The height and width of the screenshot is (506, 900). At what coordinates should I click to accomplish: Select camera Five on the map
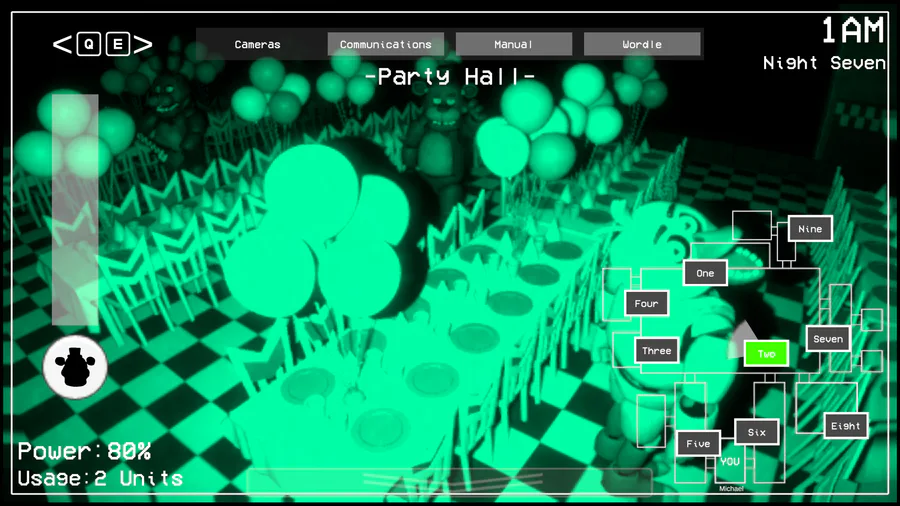tap(698, 443)
